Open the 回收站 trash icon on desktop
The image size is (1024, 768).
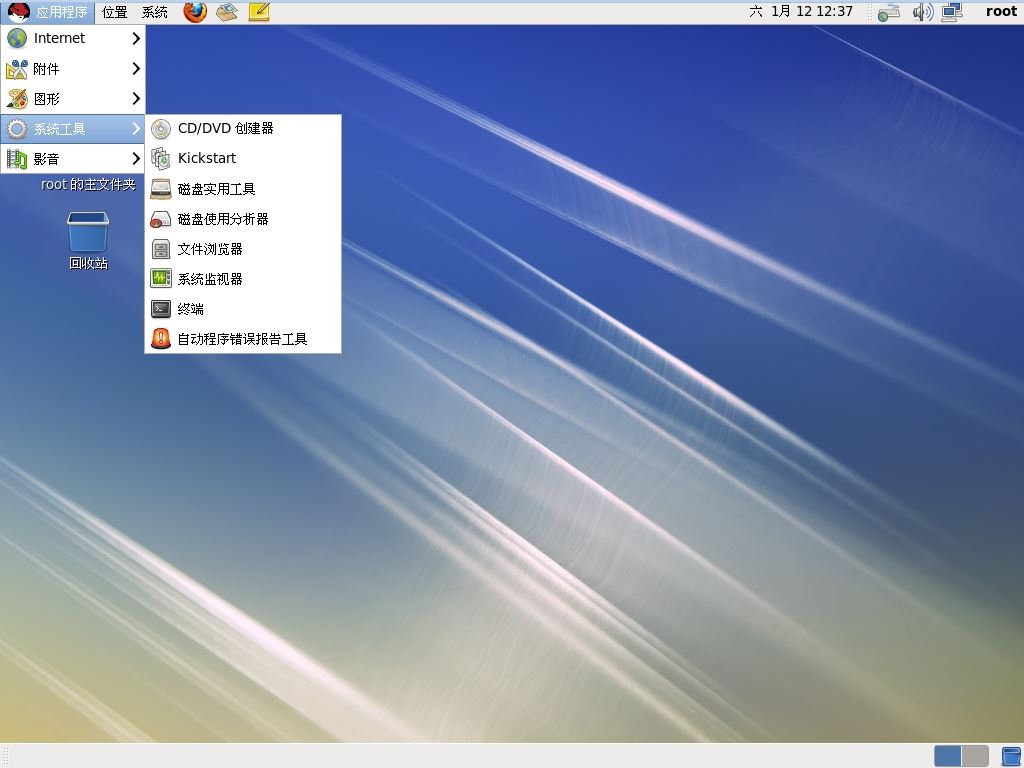tap(88, 241)
